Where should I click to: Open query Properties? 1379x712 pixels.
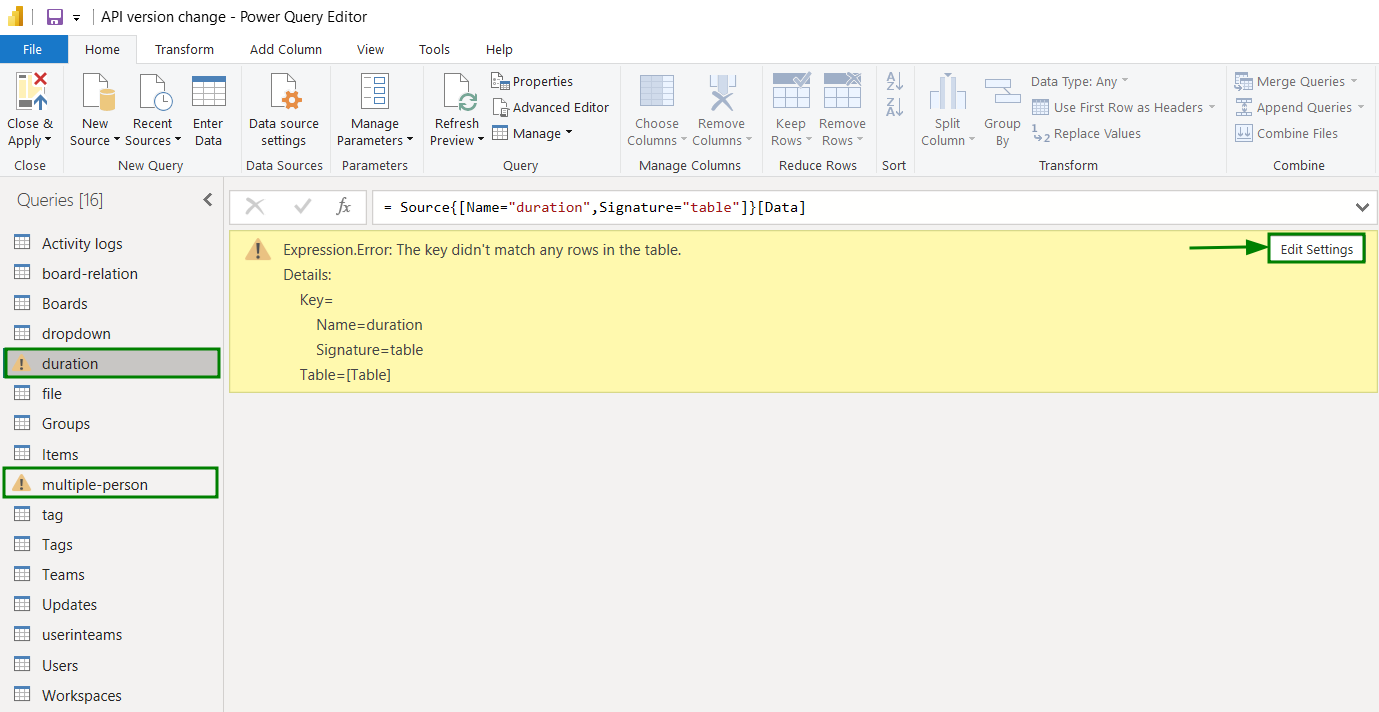[x=532, y=81]
